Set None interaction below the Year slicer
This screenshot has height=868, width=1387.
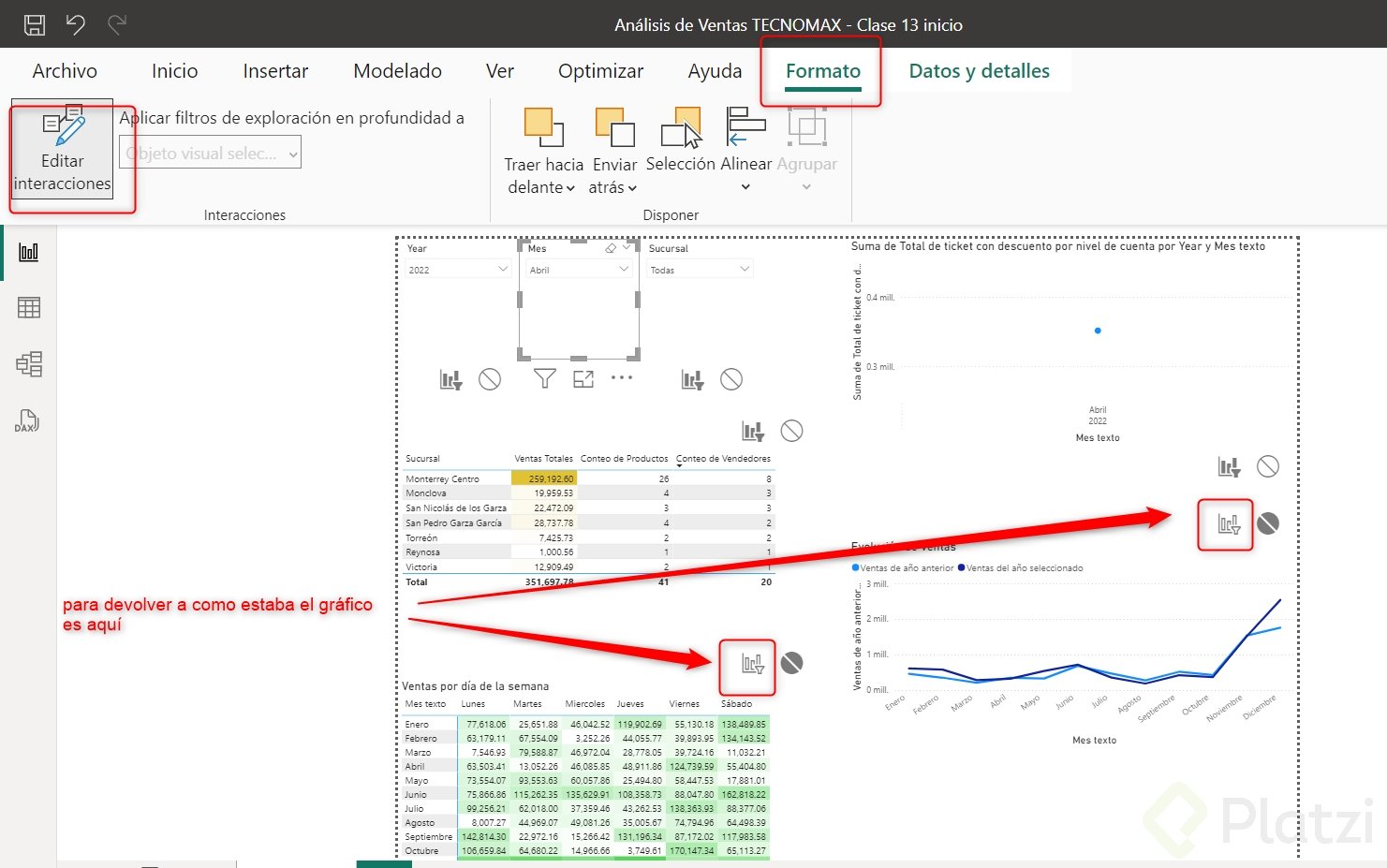(490, 379)
